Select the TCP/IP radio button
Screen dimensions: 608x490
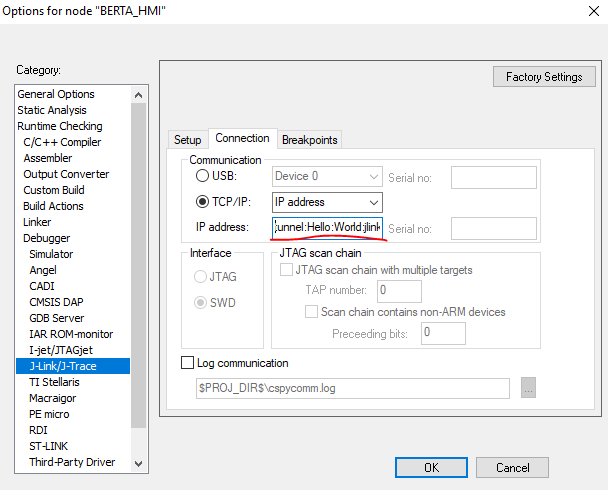coord(202,202)
